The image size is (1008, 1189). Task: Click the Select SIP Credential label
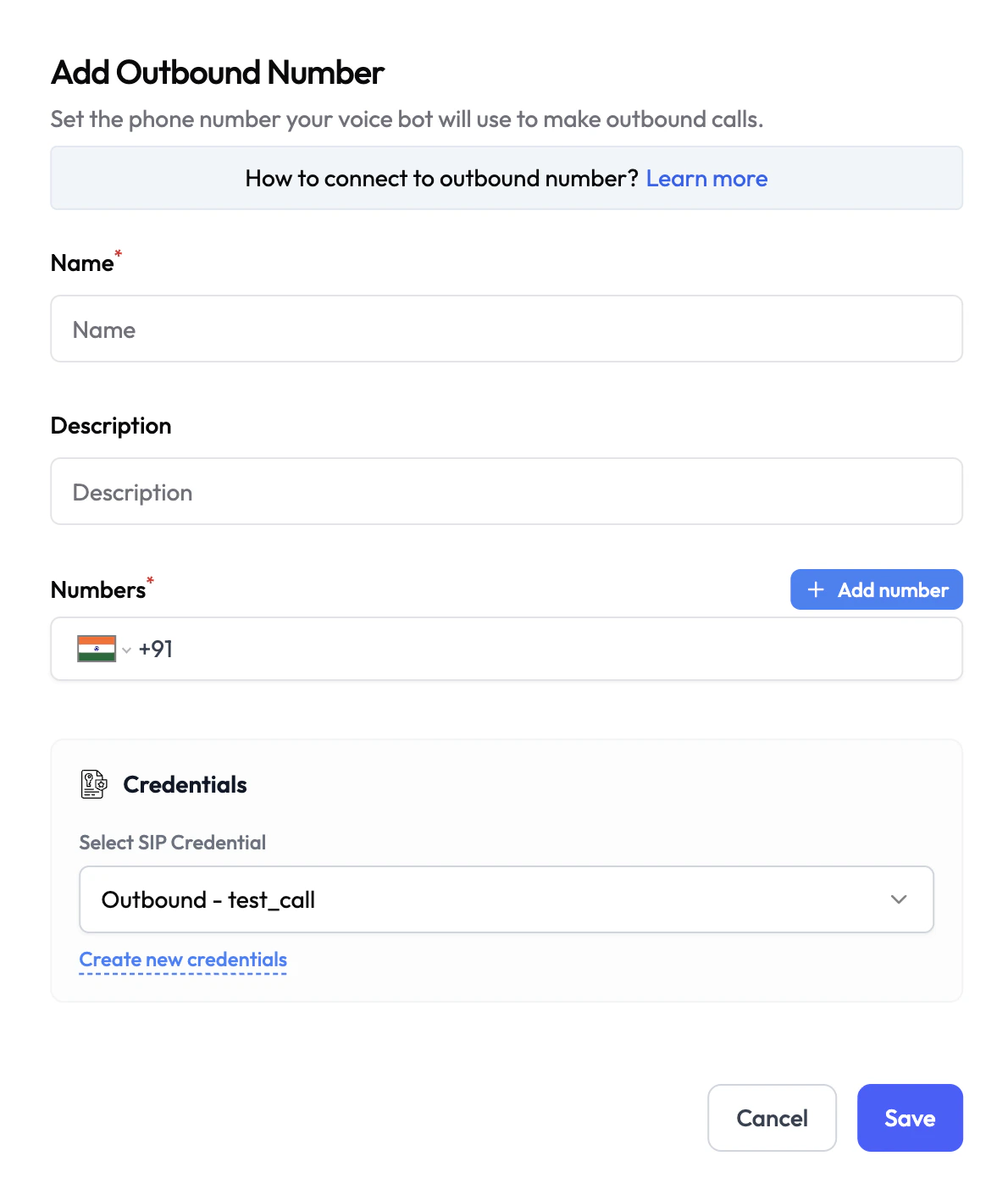(173, 843)
